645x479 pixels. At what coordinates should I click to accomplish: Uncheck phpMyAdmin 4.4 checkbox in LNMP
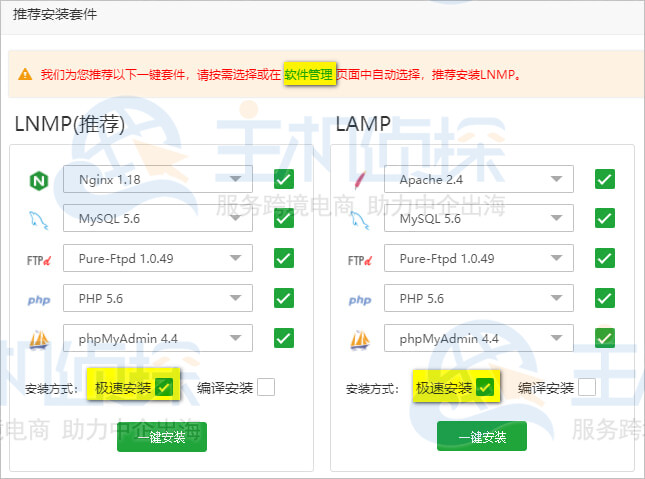tap(284, 338)
